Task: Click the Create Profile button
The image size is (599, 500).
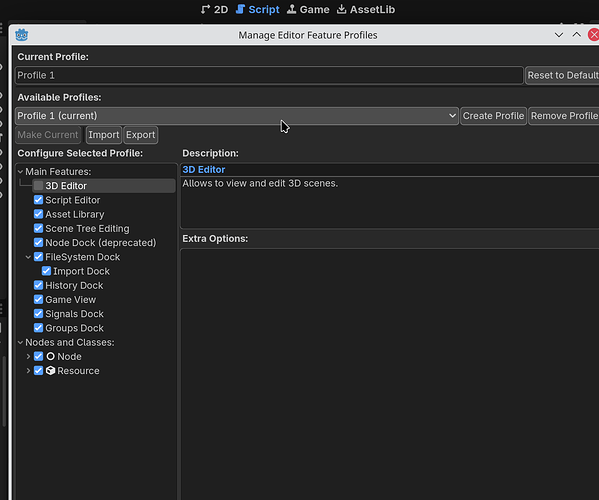Action: pos(493,116)
